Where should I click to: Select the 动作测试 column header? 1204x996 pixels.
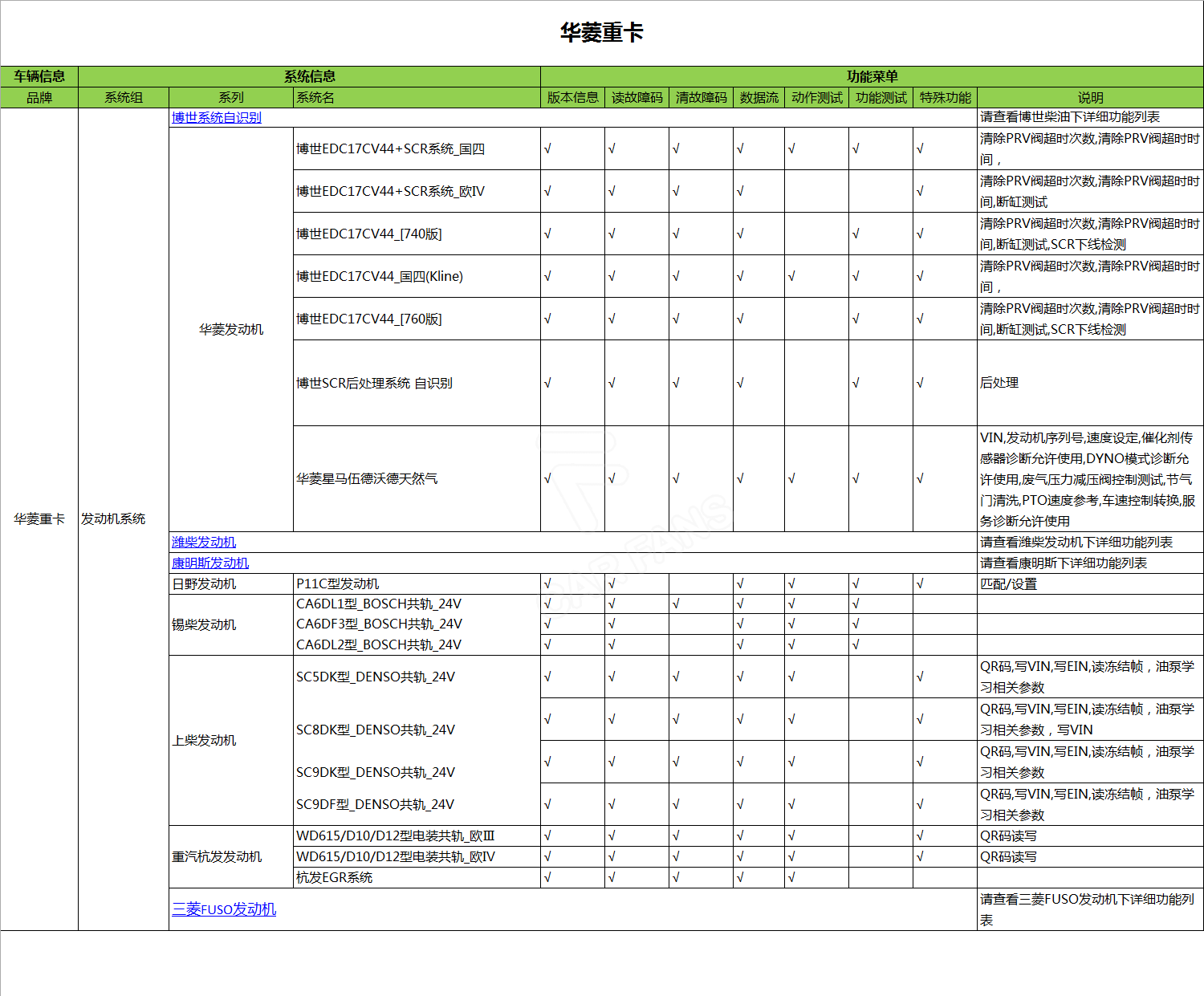(817, 97)
